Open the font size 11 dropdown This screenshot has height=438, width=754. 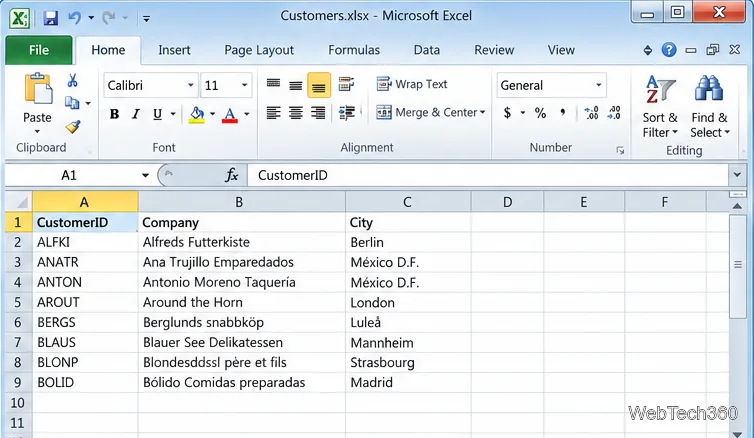pos(244,85)
